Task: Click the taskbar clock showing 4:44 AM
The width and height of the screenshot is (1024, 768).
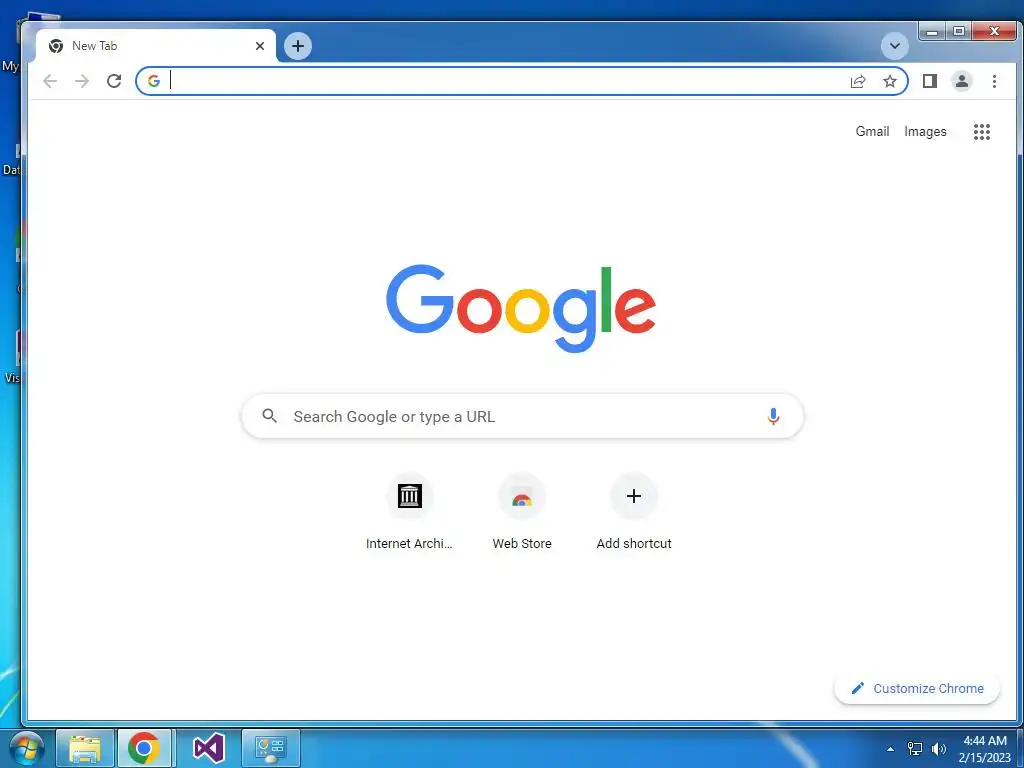Action: 985,749
